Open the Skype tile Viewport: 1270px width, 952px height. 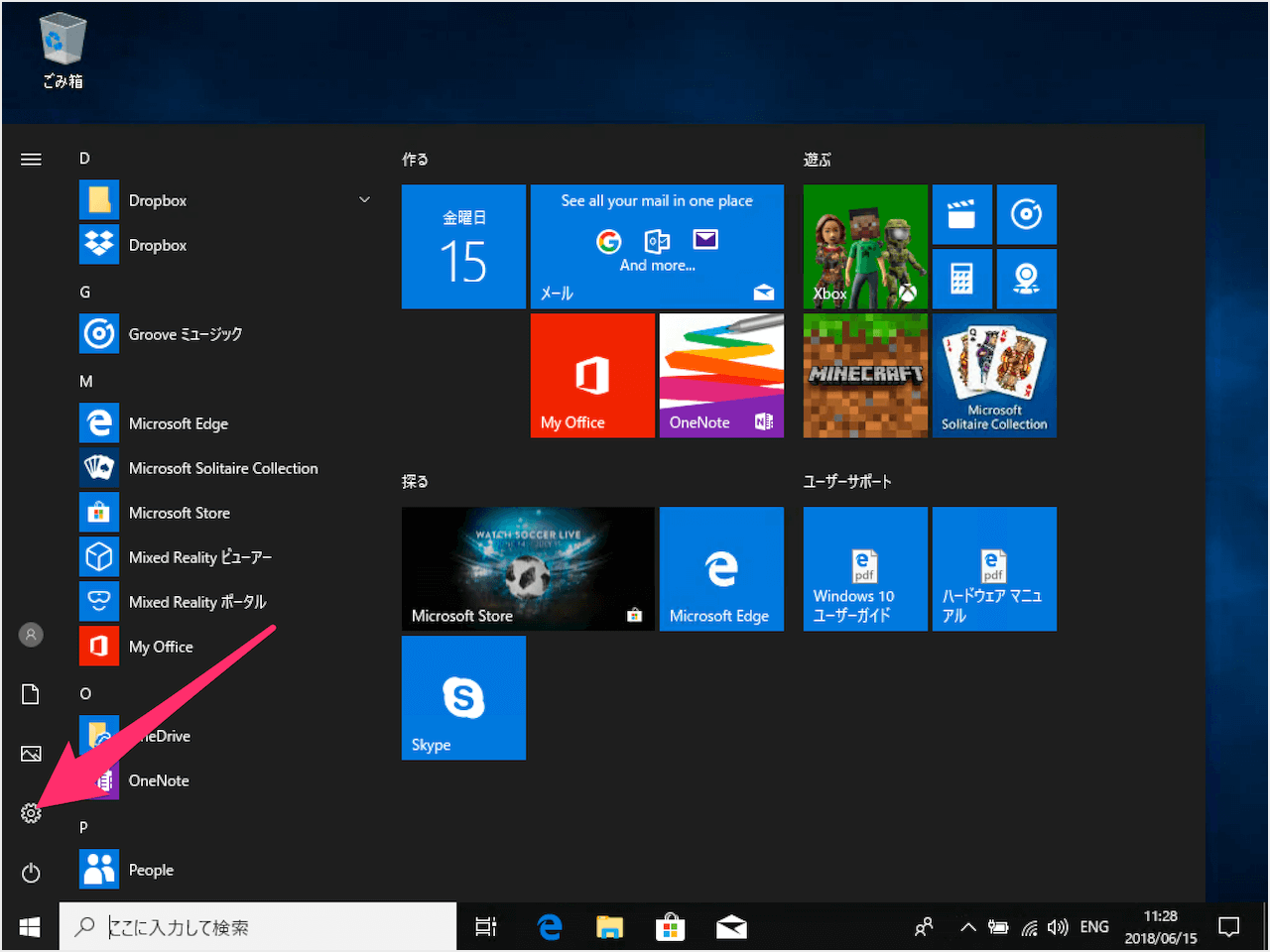click(463, 698)
